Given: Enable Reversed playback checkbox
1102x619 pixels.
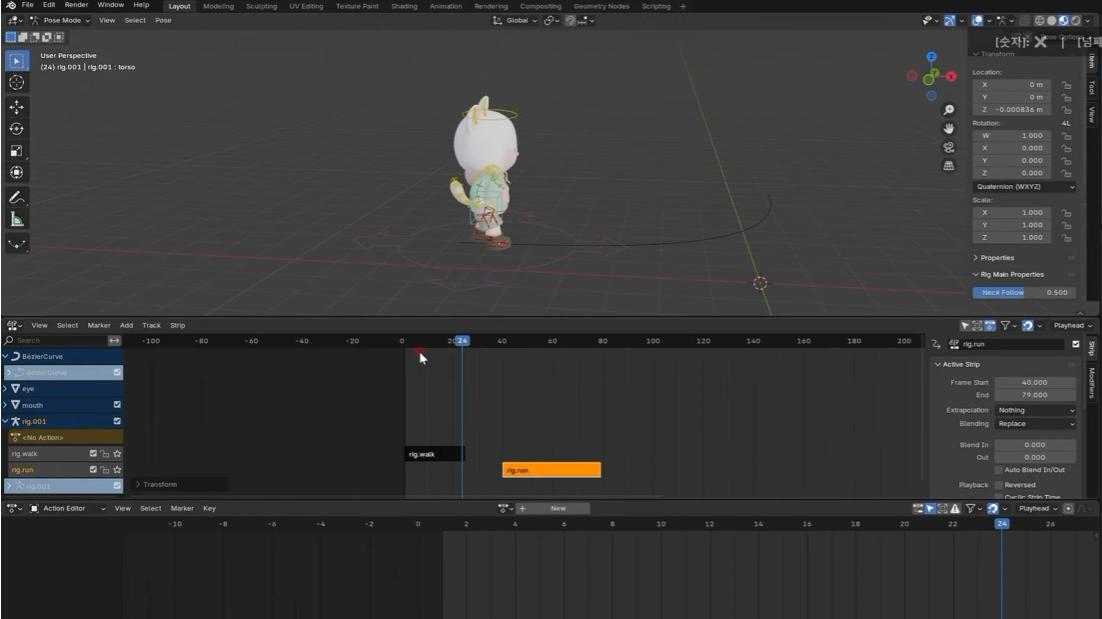Looking at the screenshot, I should (999, 485).
